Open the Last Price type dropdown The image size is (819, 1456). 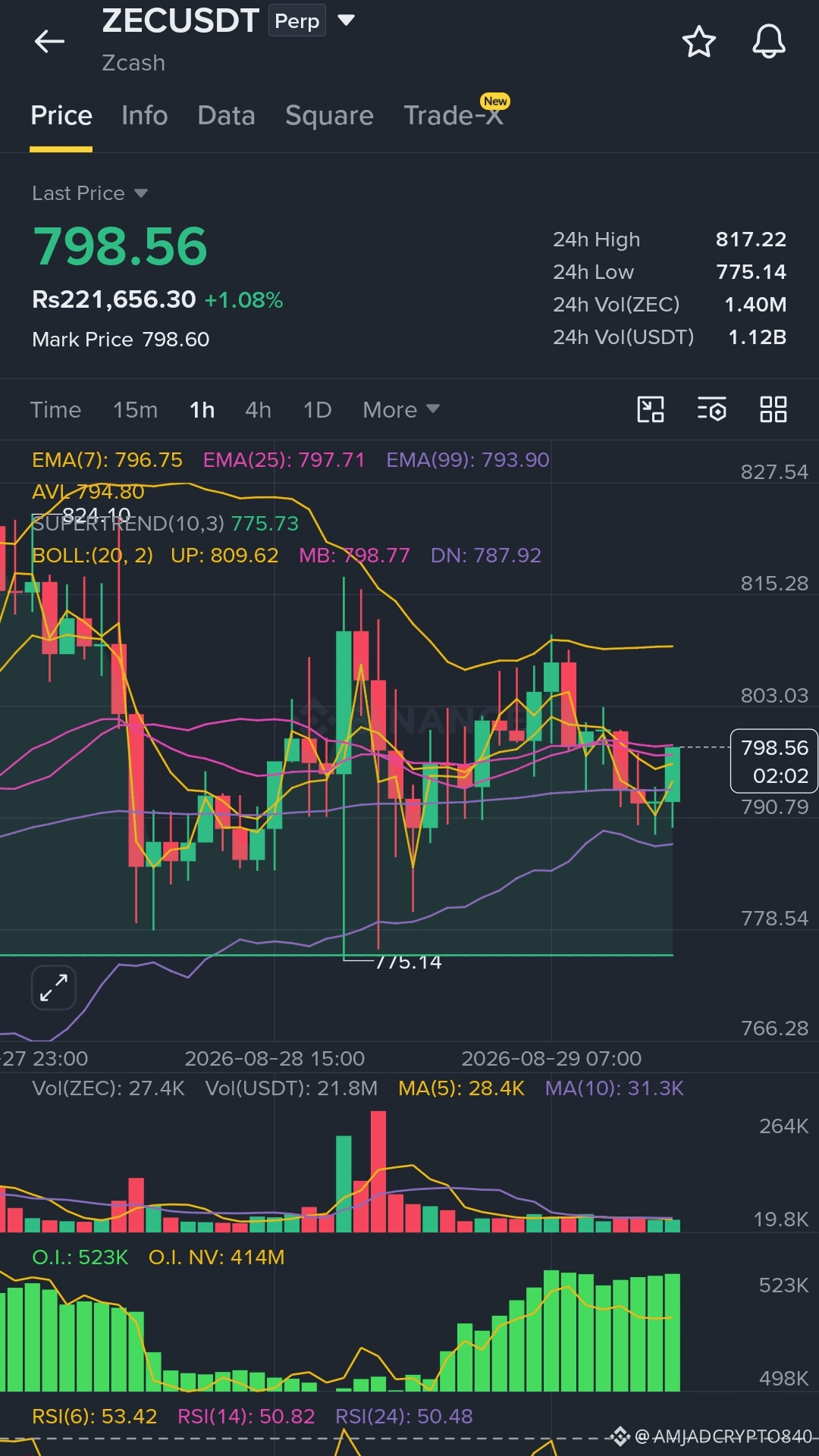89,193
